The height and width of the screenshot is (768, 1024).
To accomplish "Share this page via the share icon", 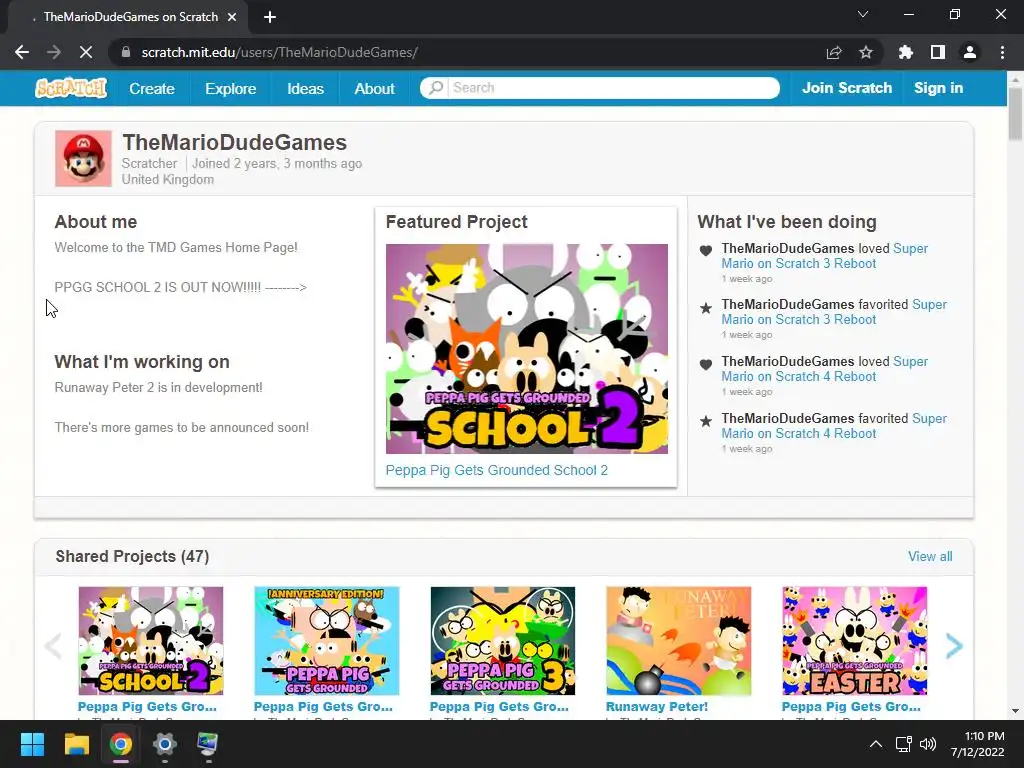I will (834, 52).
